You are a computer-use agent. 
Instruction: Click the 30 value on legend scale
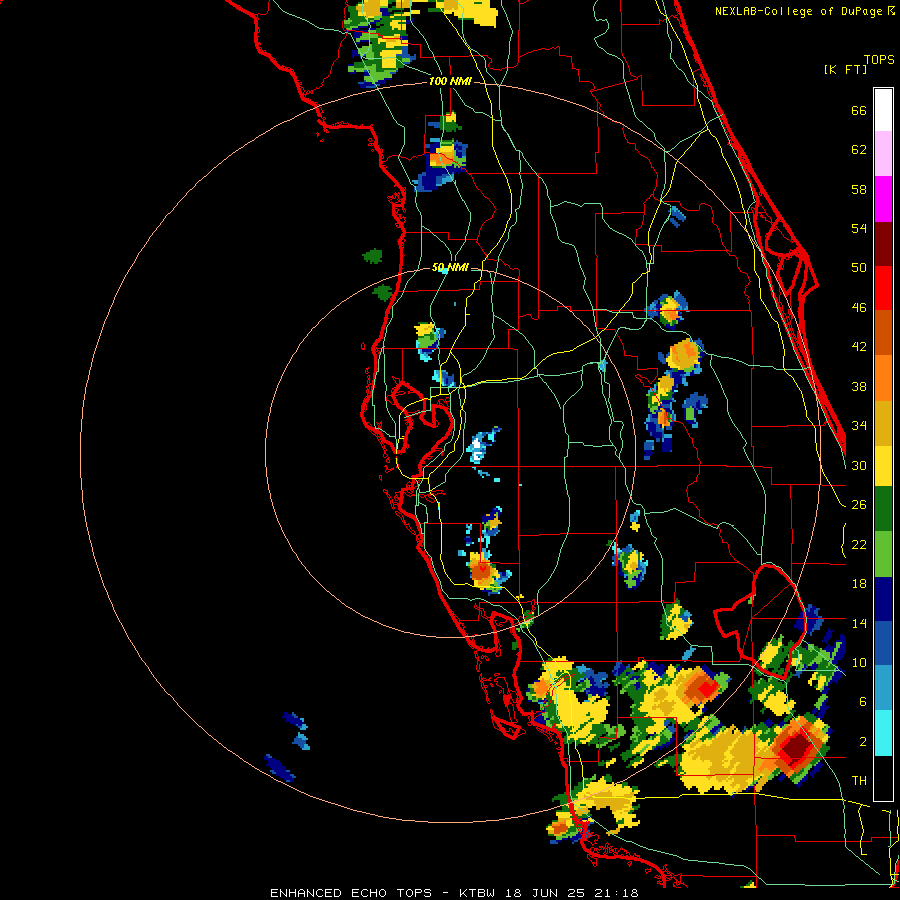[x=859, y=465]
